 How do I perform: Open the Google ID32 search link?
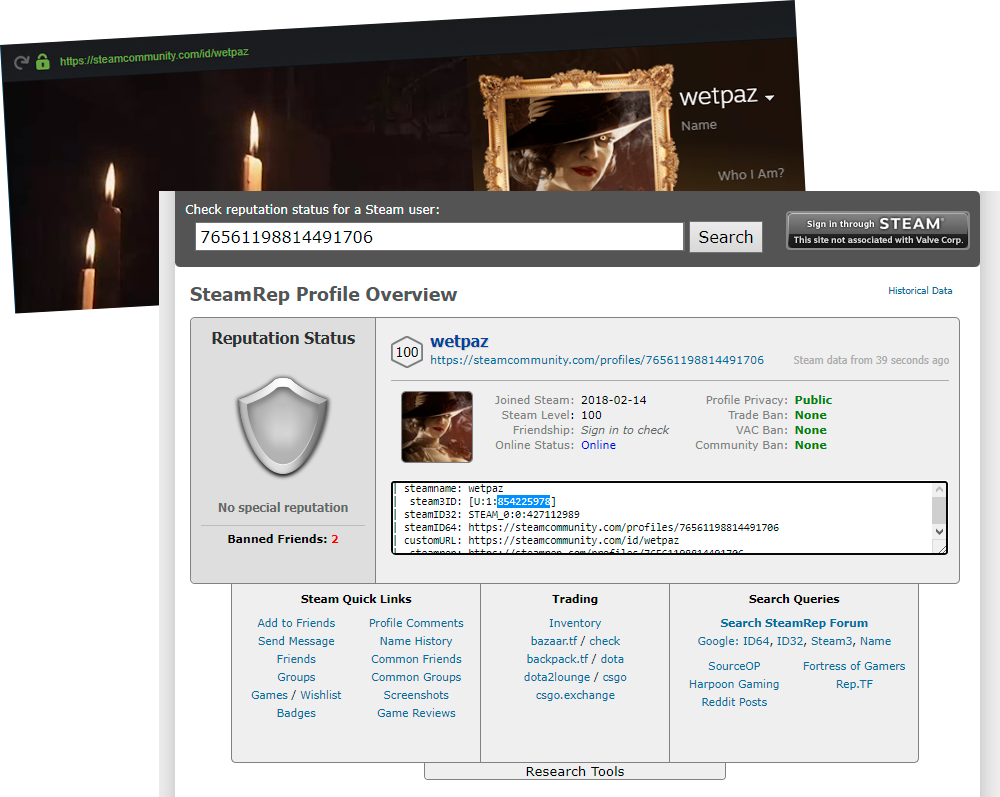(x=790, y=641)
